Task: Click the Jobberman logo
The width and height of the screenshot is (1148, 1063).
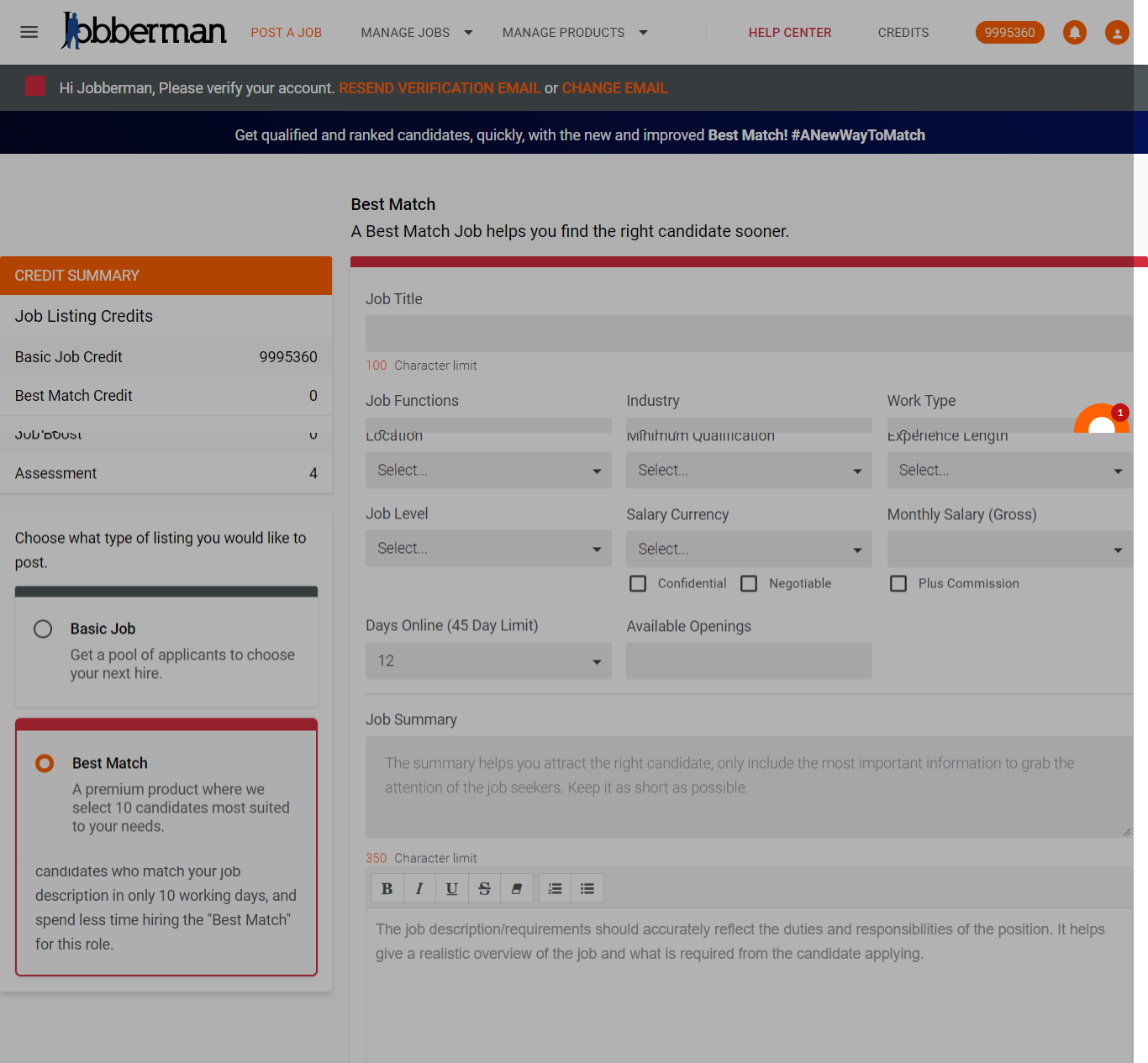Action: (x=144, y=31)
